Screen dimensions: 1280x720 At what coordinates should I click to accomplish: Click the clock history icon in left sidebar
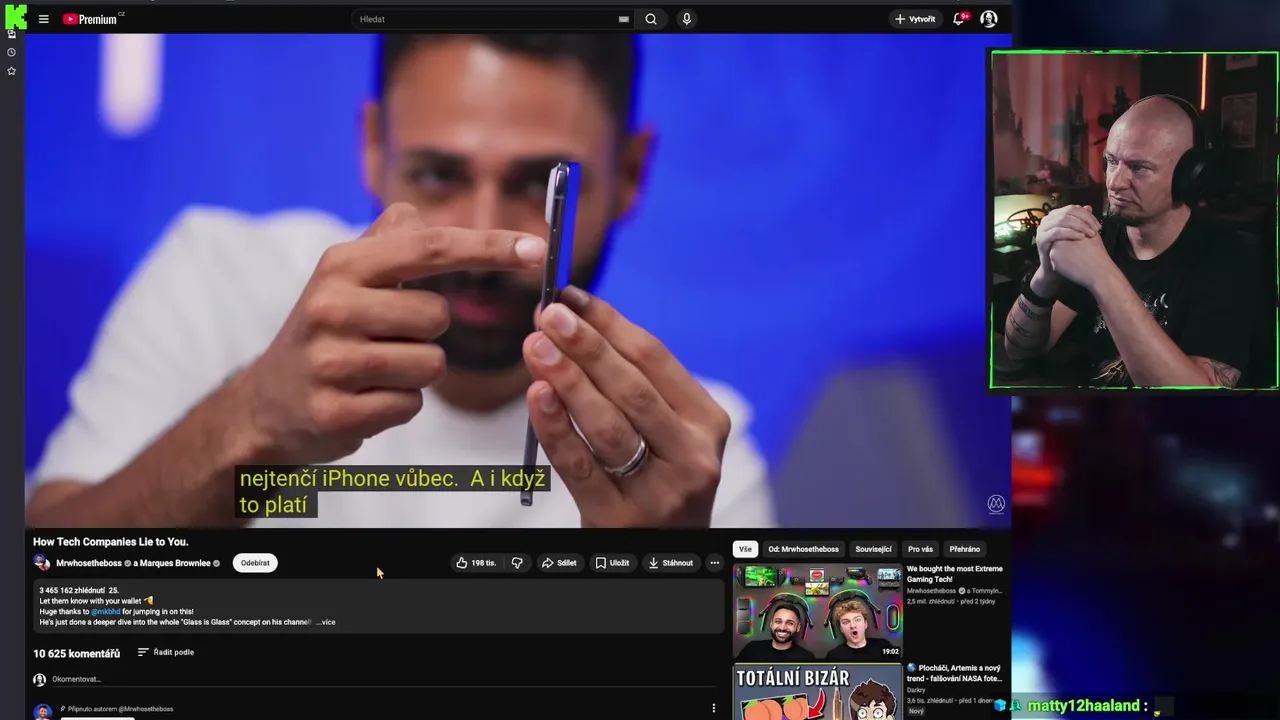(x=12, y=52)
